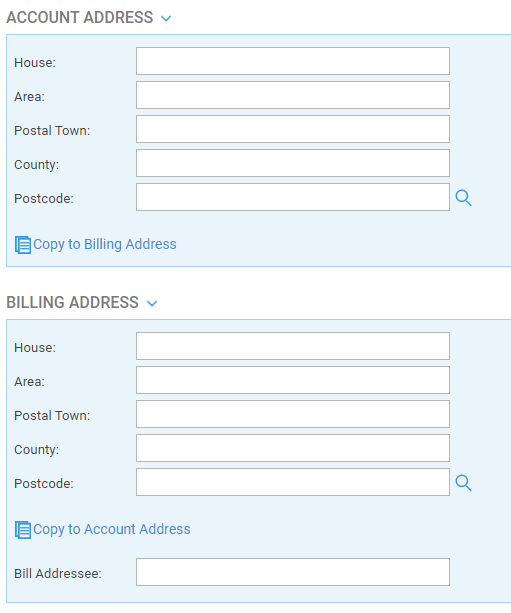Click the Bill Addressee input box
Screen dimensions: 511x613
[293, 572]
